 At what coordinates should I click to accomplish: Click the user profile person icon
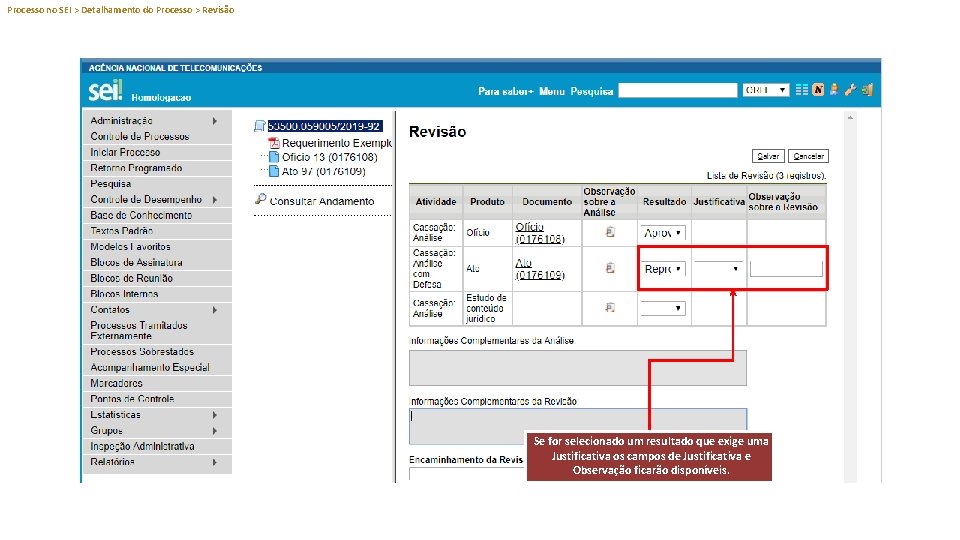tap(834, 90)
